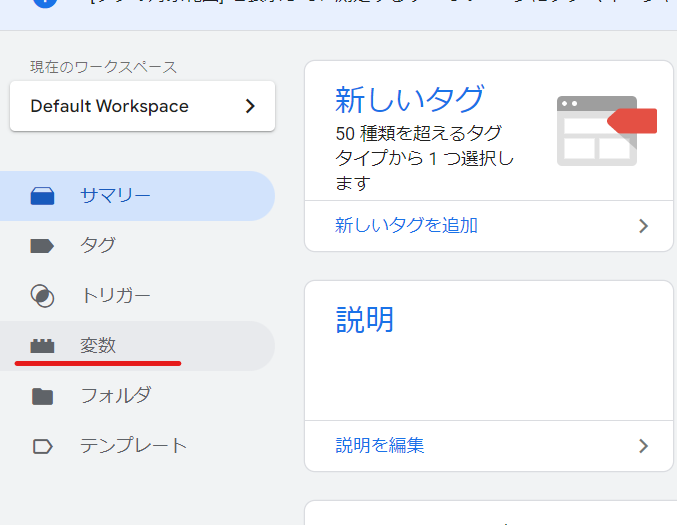
Task: Click the arrow next to 説明を編集
Action: (x=643, y=446)
